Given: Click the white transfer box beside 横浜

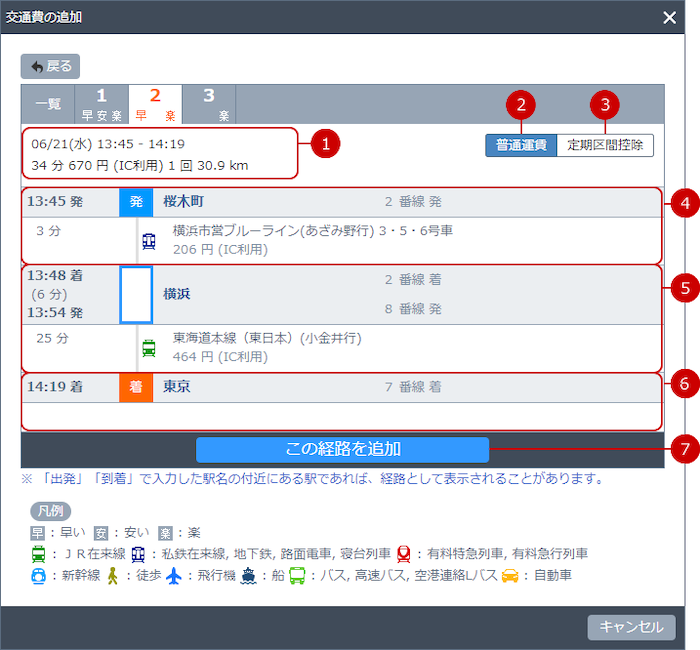Looking at the screenshot, I should coord(136,295).
